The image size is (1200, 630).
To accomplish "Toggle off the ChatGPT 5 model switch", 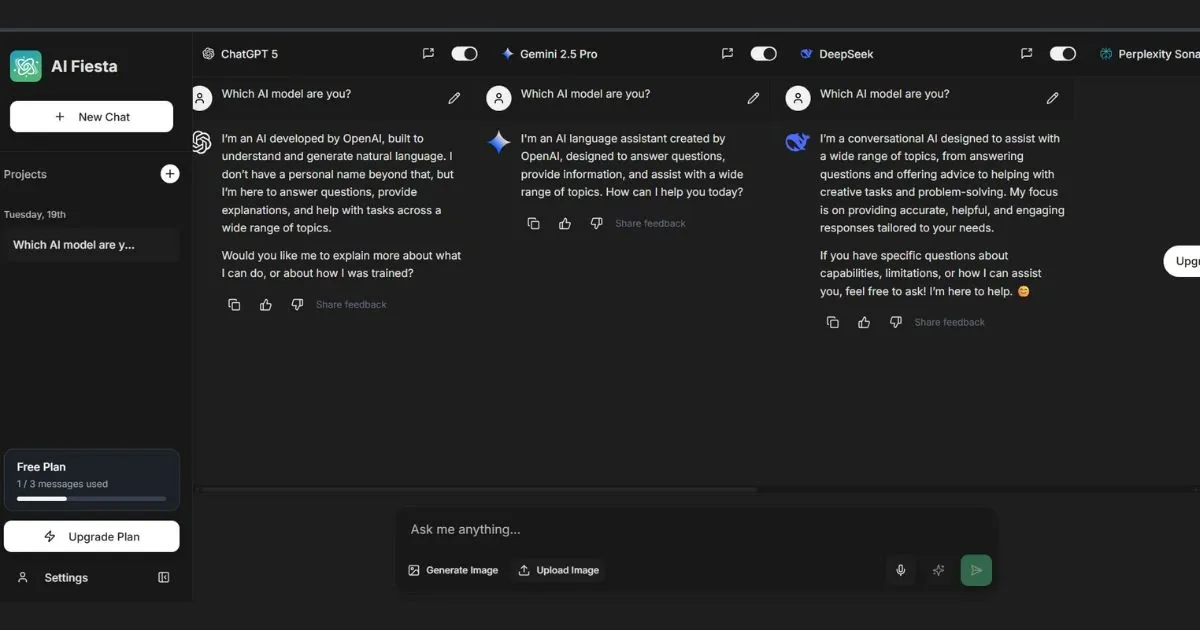I will point(464,54).
